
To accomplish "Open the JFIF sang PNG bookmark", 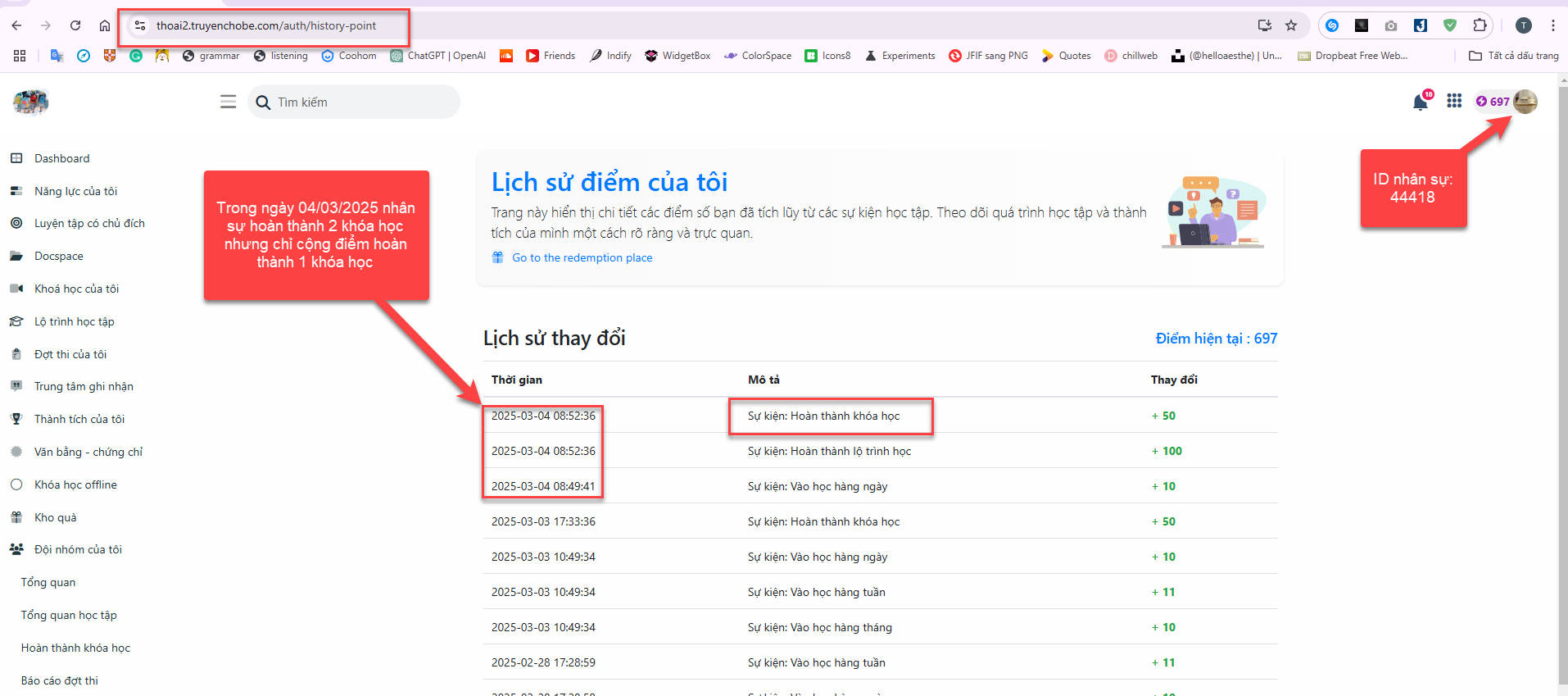I will (x=988, y=56).
